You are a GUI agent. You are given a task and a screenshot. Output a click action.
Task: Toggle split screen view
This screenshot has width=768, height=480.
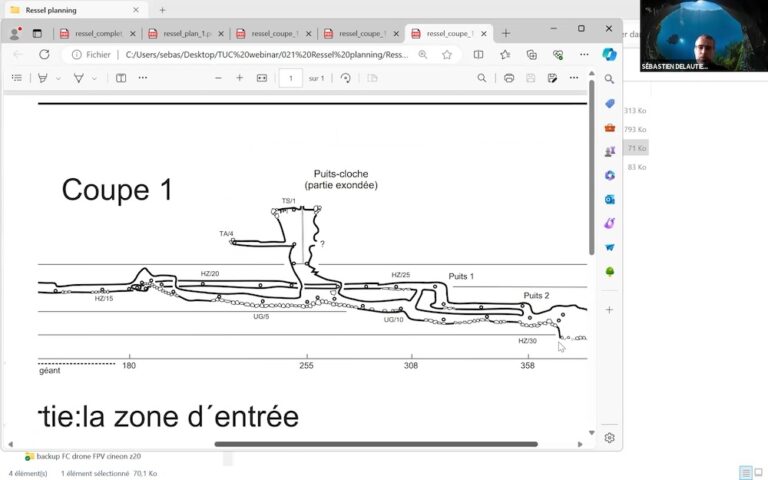point(479,55)
